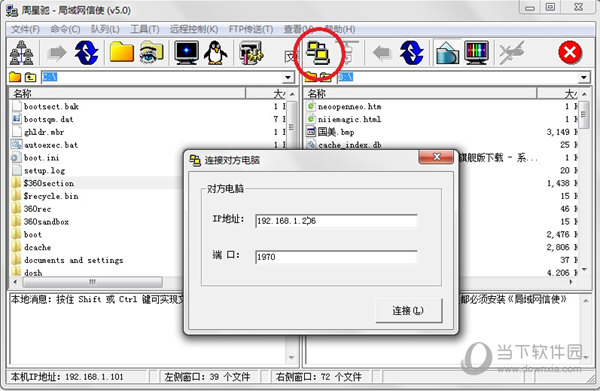Click right pane 名称 column header
The height and width of the screenshot is (391, 600).
coord(421,93)
